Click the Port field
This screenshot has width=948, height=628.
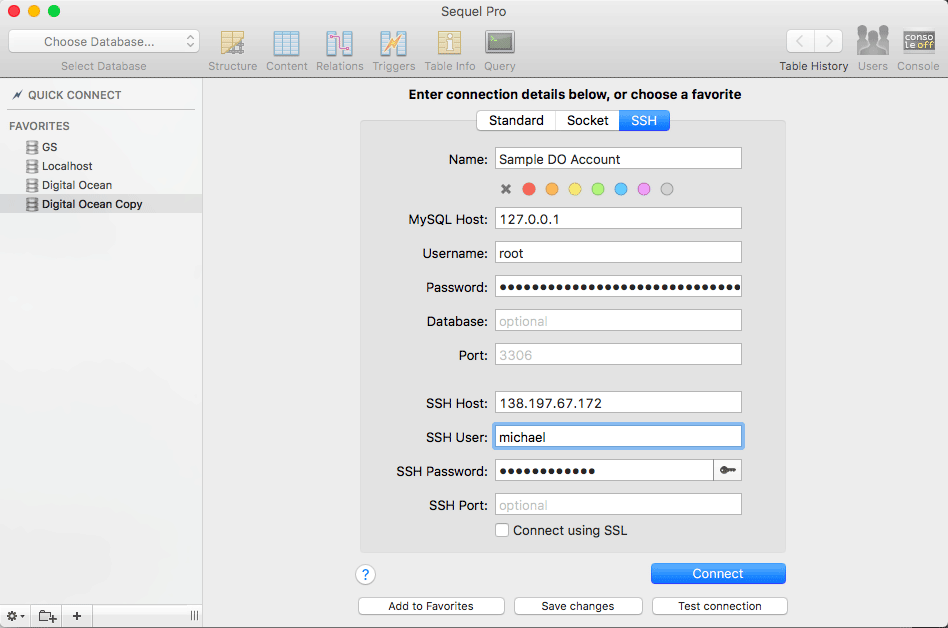(x=618, y=355)
